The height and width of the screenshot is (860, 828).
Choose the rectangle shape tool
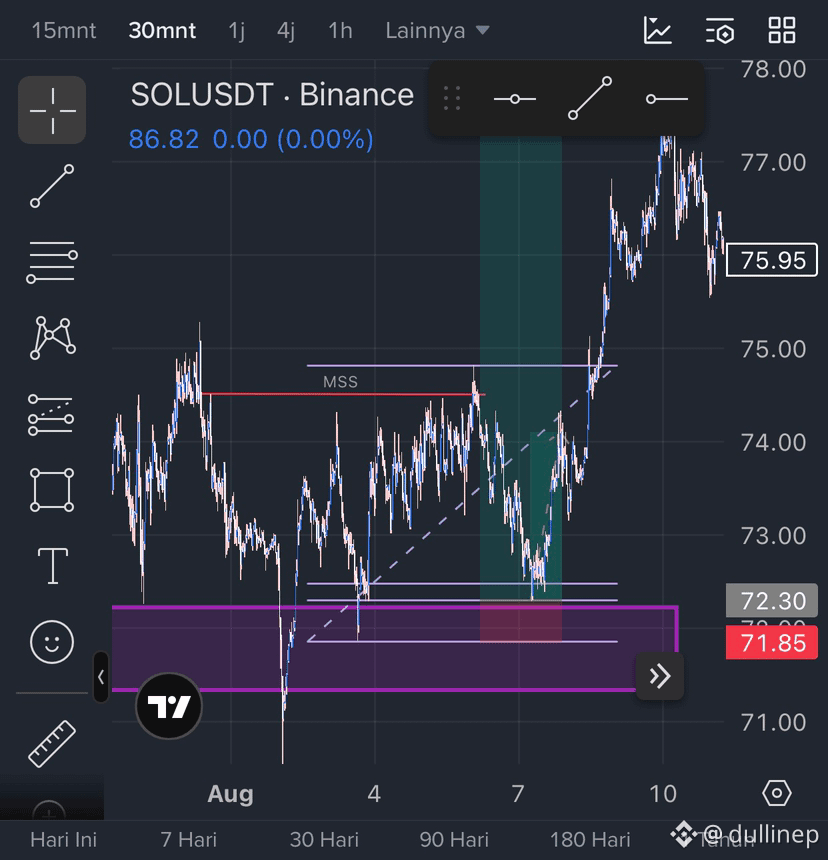click(52, 490)
